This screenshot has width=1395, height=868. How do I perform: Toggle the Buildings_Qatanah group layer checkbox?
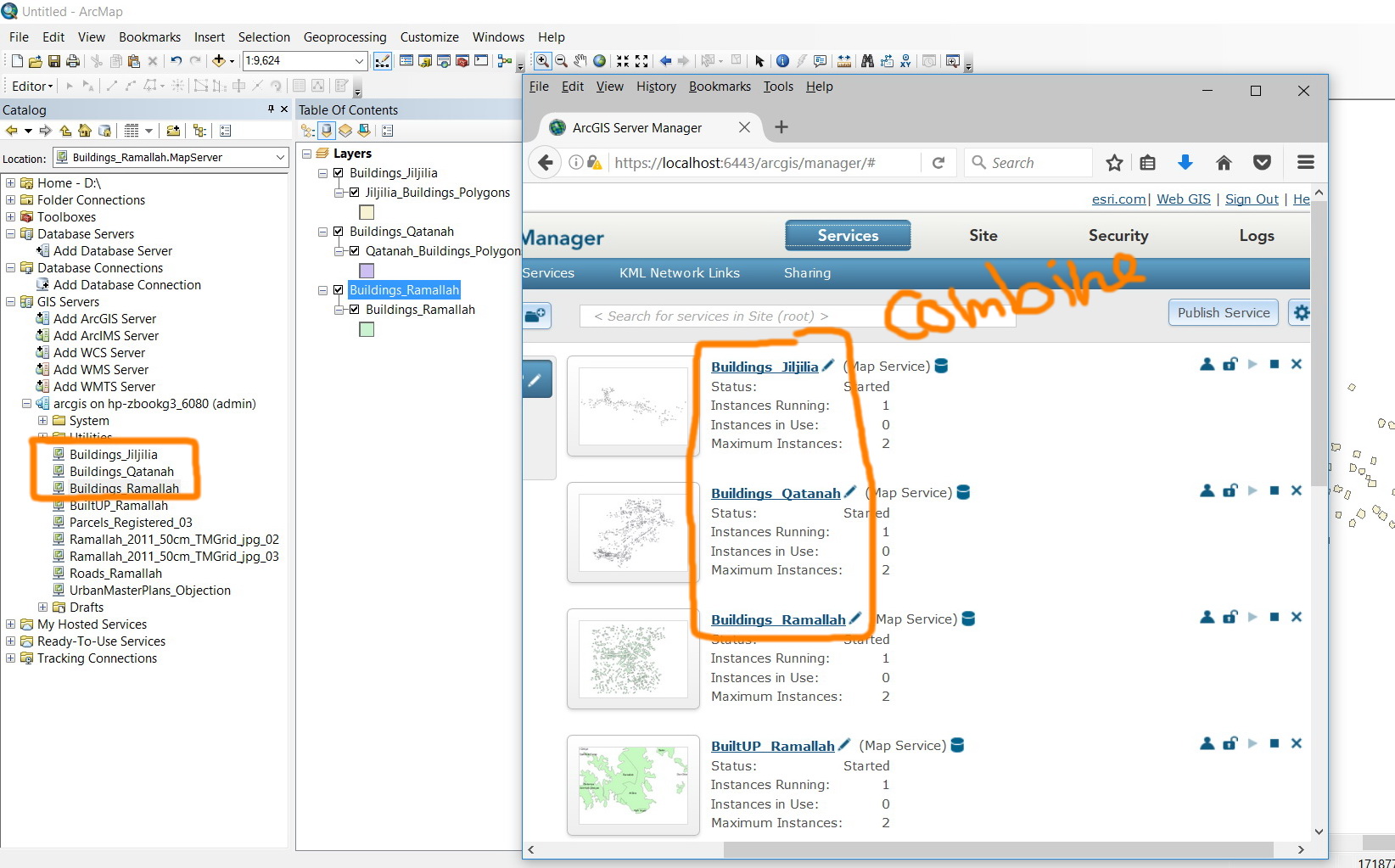(x=339, y=232)
